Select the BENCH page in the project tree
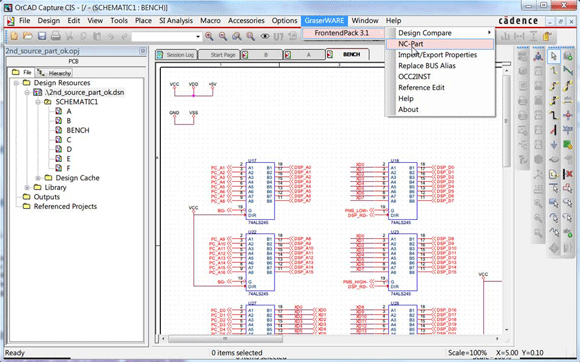 pos(78,130)
